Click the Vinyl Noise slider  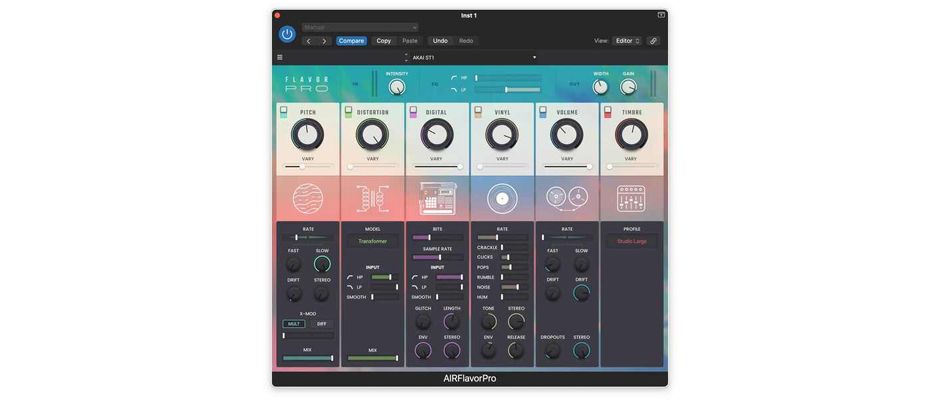514,287
